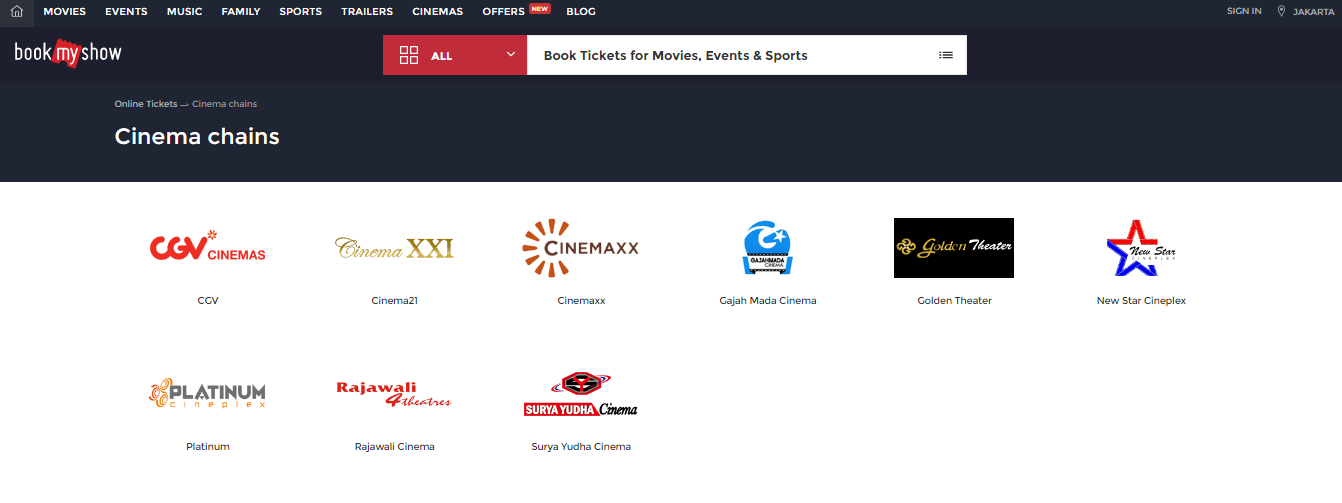Click the Cinema chains page heading
This screenshot has width=1342, height=503.
[x=197, y=136]
